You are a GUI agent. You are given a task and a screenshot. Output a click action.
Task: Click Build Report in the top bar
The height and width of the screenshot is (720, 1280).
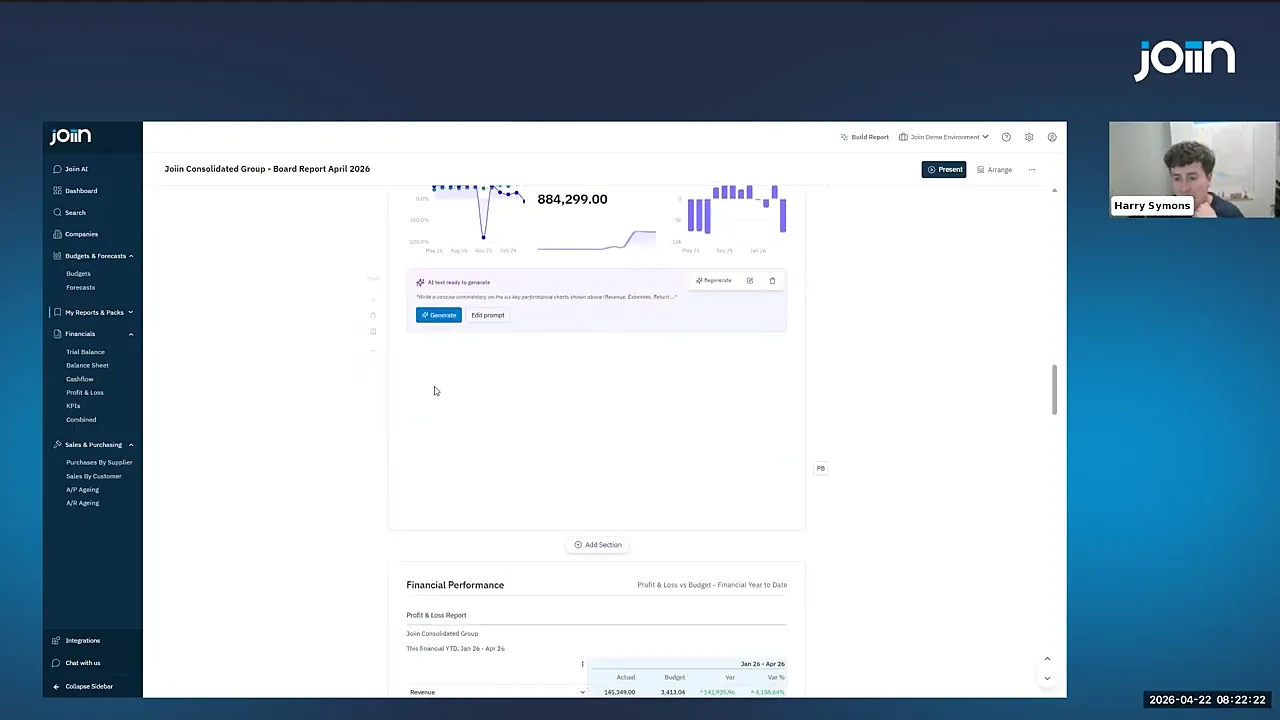pos(864,137)
